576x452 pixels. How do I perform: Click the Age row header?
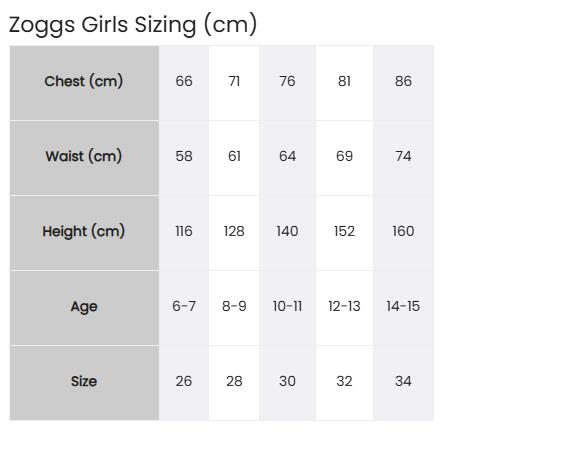(x=84, y=308)
